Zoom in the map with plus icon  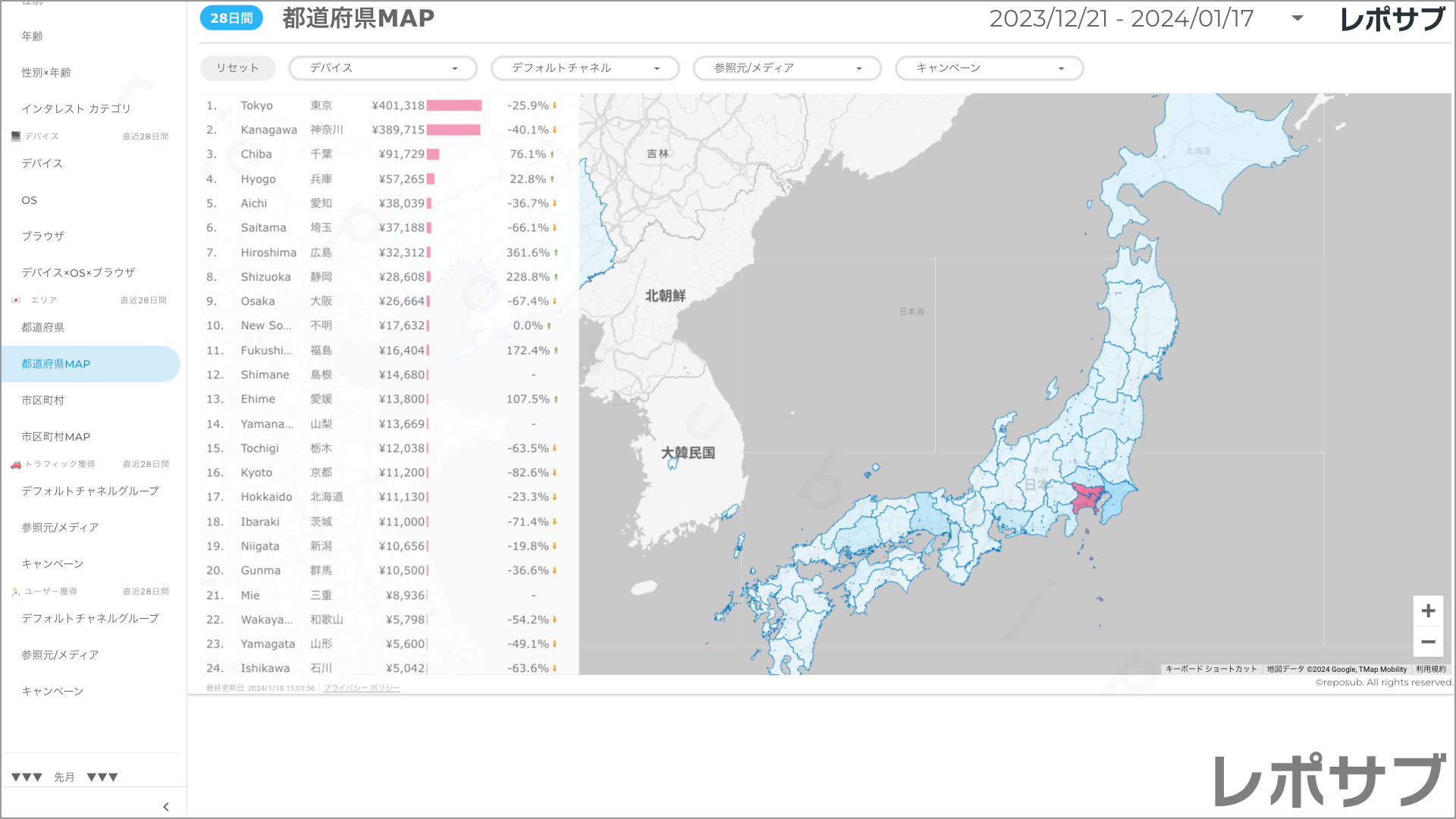point(1428,611)
